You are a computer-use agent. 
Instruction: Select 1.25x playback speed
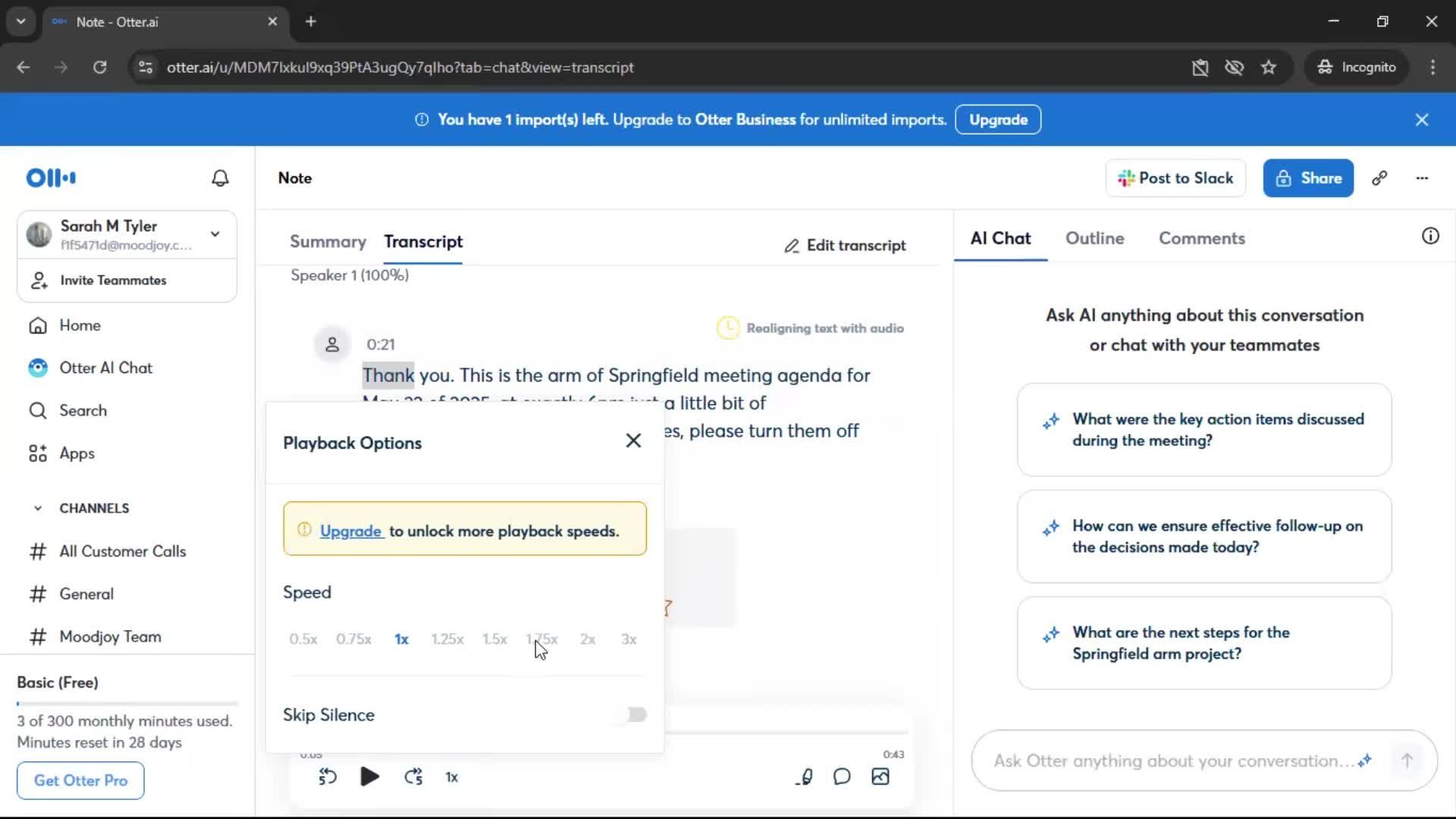click(447, 639)
